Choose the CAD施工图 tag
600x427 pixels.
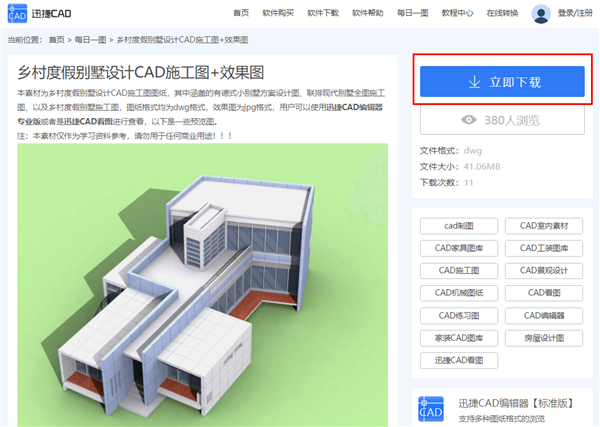[459, 271]
